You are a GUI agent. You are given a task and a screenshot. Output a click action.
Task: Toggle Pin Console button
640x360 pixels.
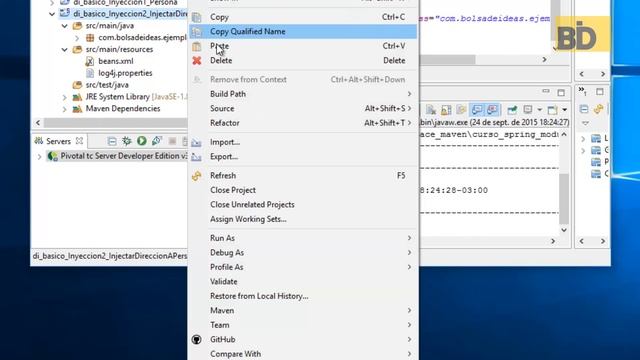click(512, 109)
